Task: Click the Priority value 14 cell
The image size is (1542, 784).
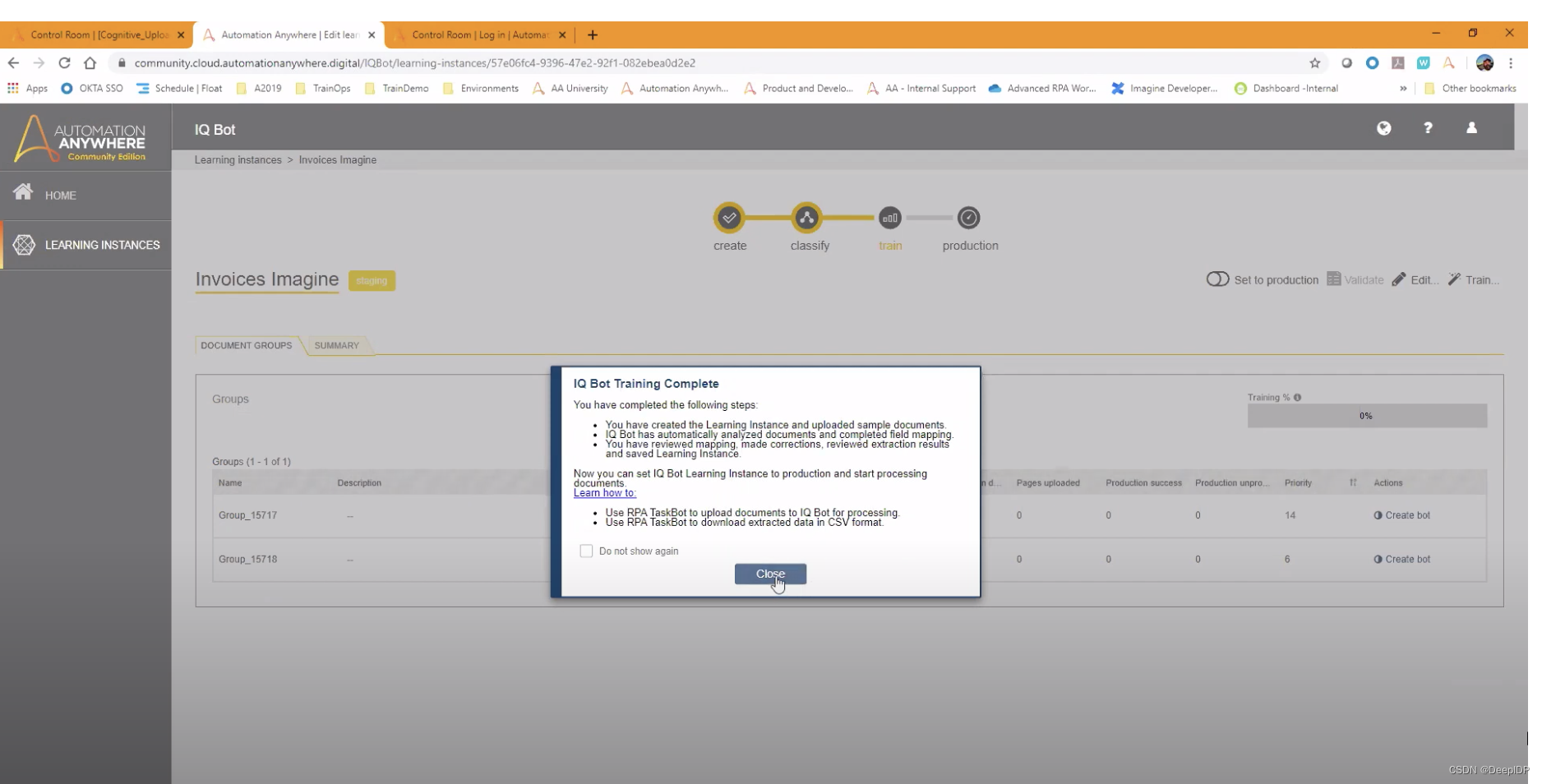Action: [x=1290, y=515]
